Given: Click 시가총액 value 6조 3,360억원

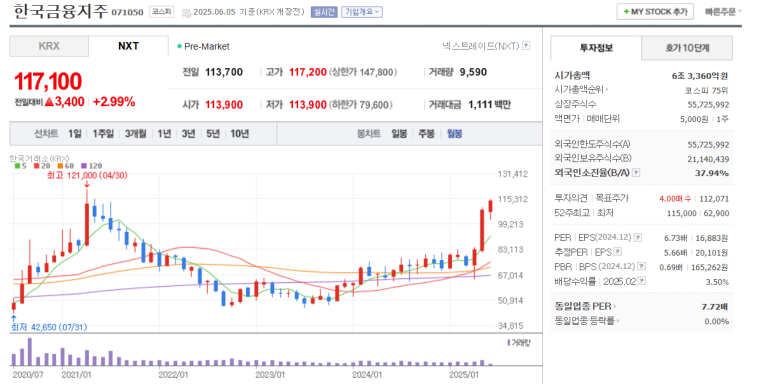Looking at the screenshot, I should [x=700, y=76].
